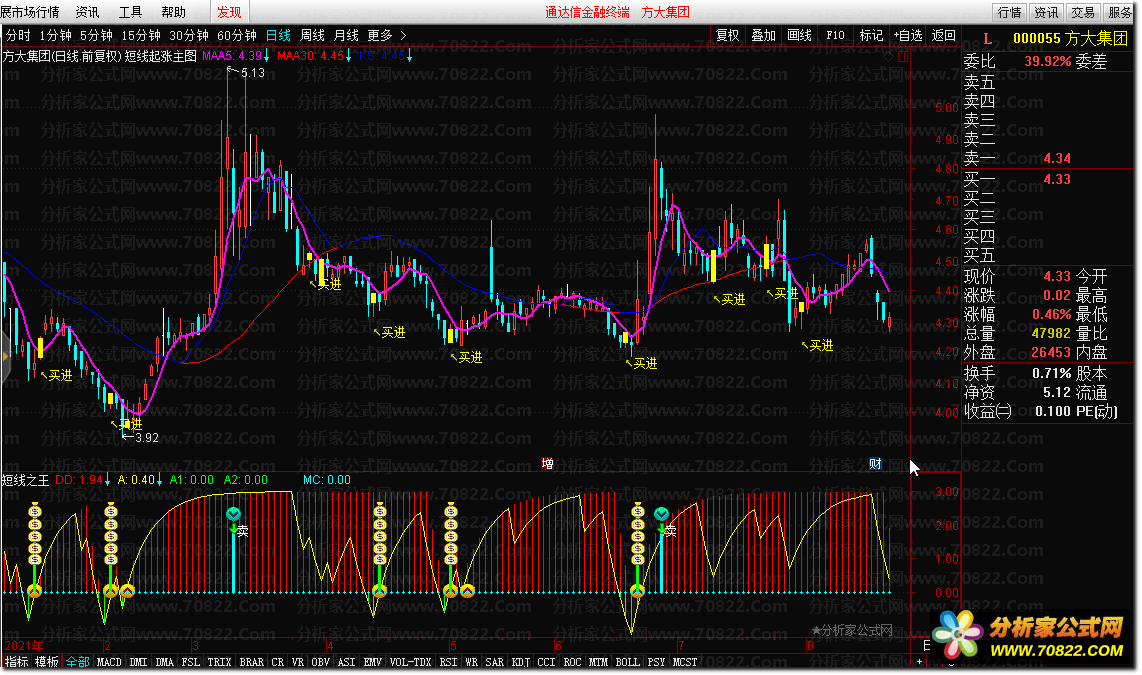Open the 更多 period dropdown
The height and width of the screenshot is (675, 1142).
click(x=379, y=35)
